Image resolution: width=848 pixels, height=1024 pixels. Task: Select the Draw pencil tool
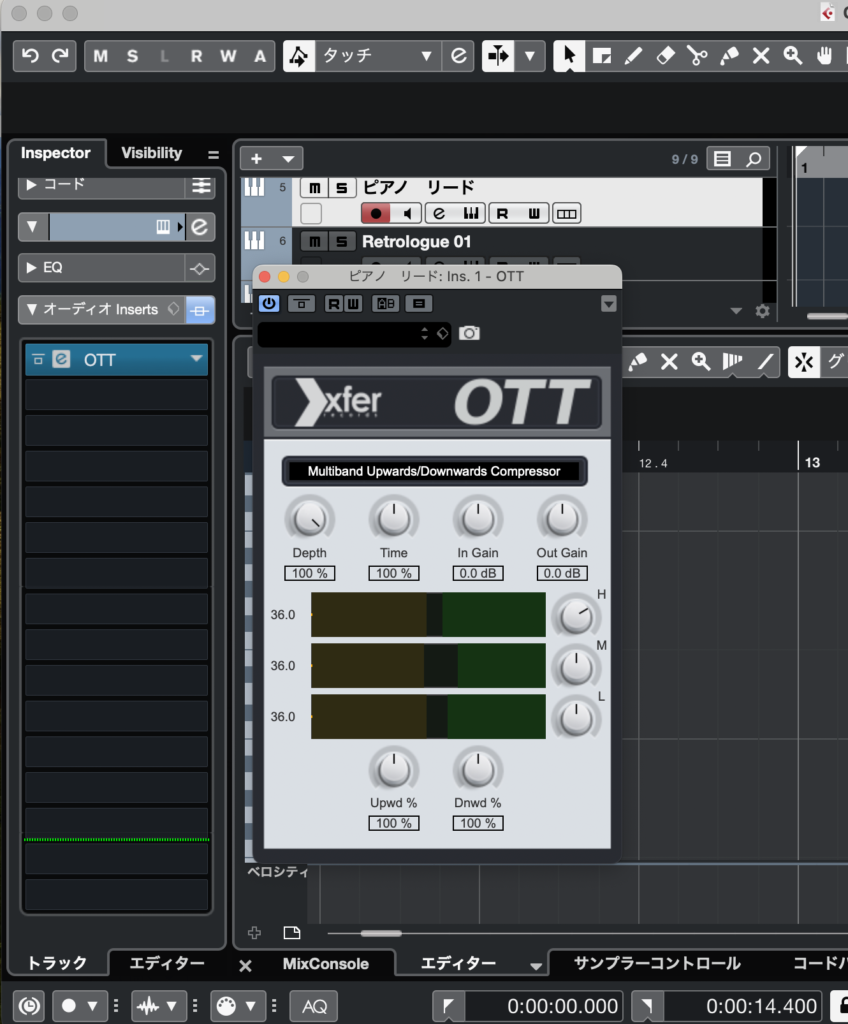[633, 56]
